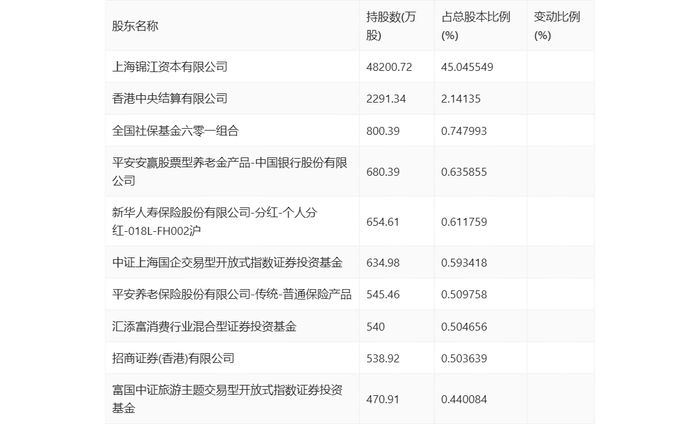The height and width of the screenshot is (424, 700).
Task: Click the ratio 0.611759
Action: coord(464,222)
